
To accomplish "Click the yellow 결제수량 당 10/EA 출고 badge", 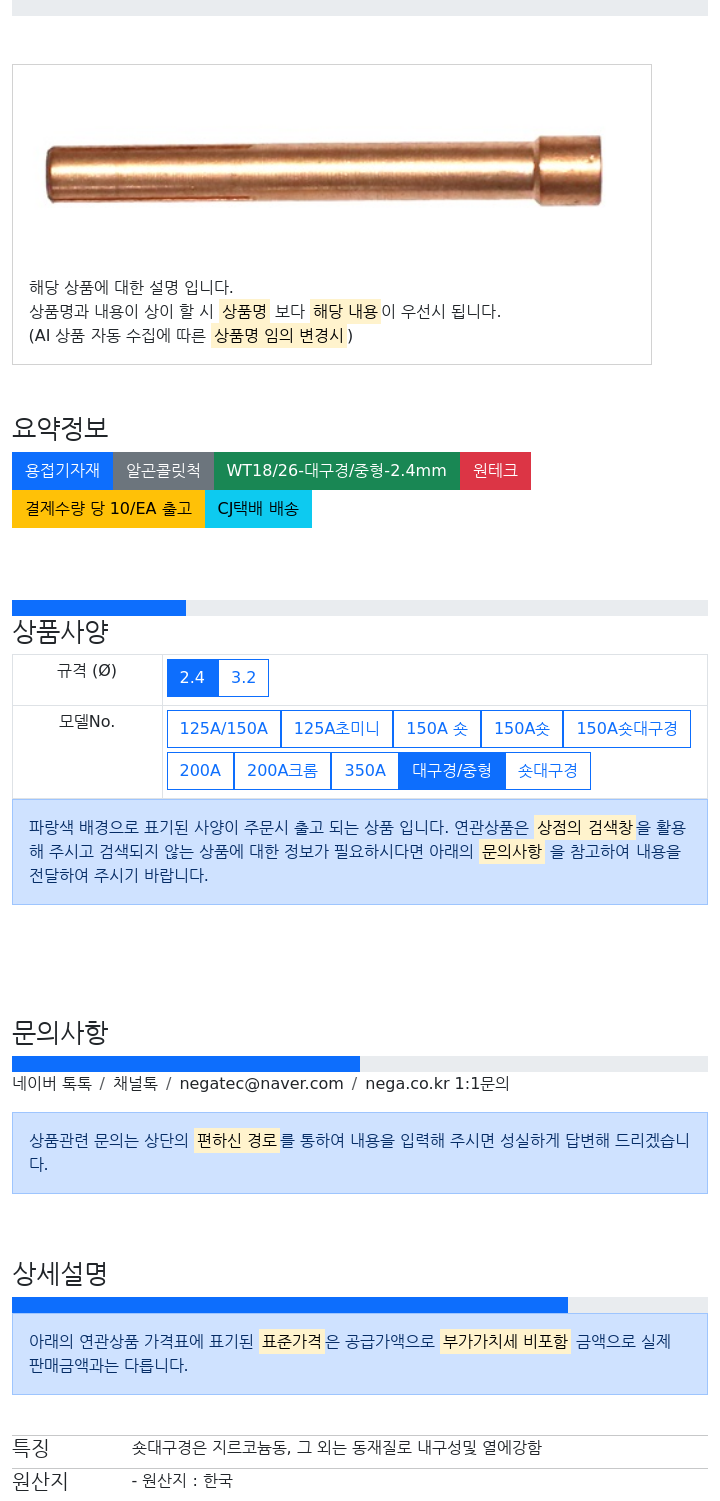I will pyautogui.click(x=108, y=509).
